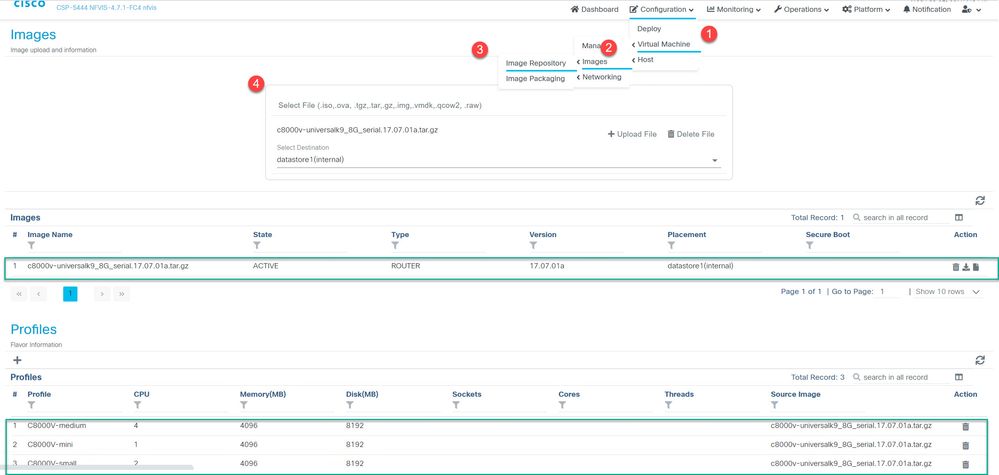Viewport: 999px width, 475px height.
Task: Open Notification in top navigation
Action: coord(927,10)
